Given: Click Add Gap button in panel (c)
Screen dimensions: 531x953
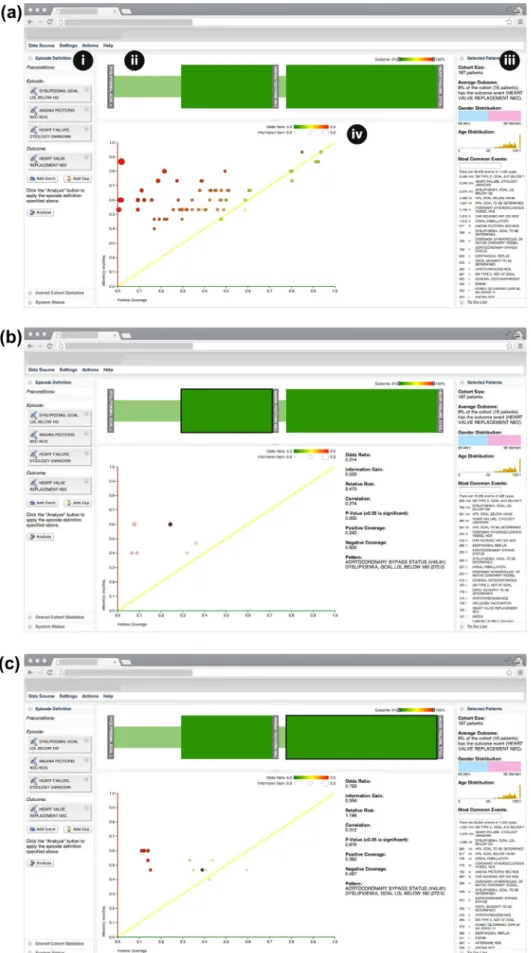Looking at the screenshot, I should tap(77, 830).
